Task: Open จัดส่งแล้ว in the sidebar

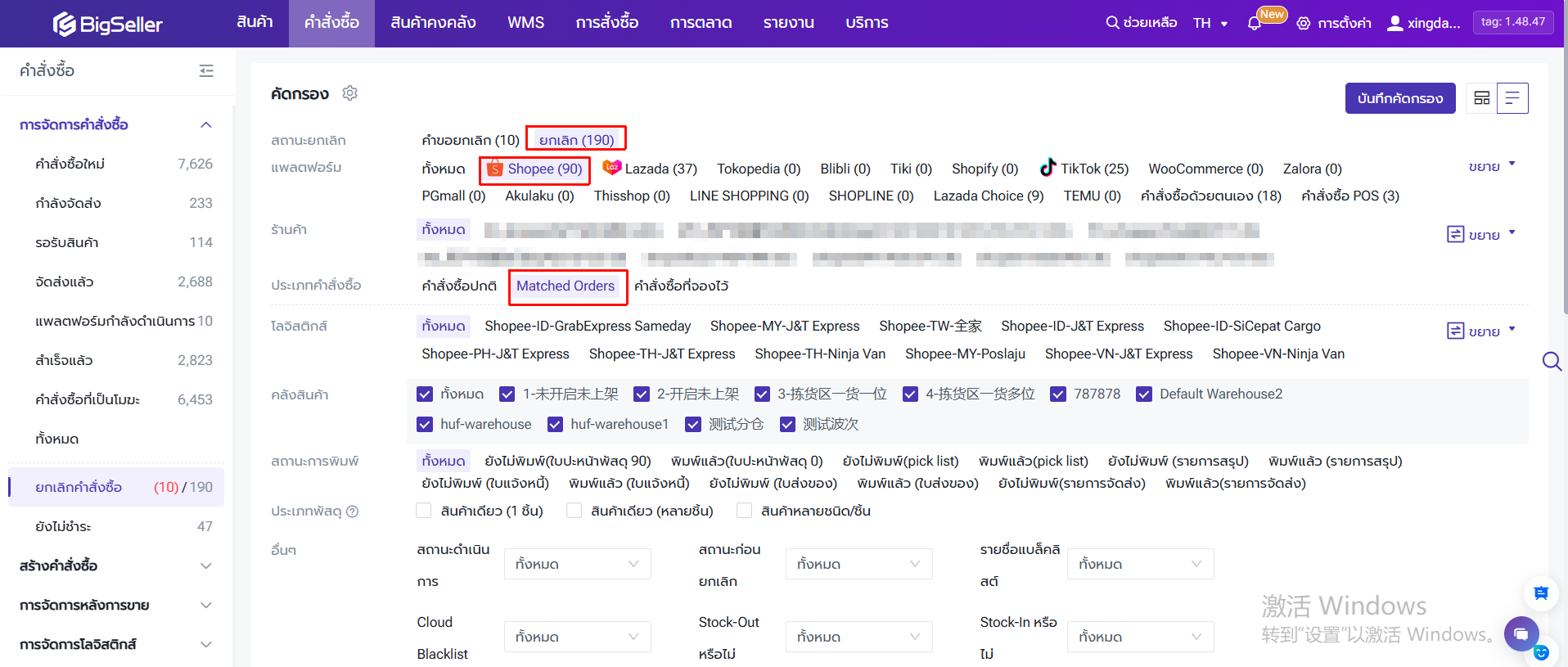Action: tap(65, 282)
